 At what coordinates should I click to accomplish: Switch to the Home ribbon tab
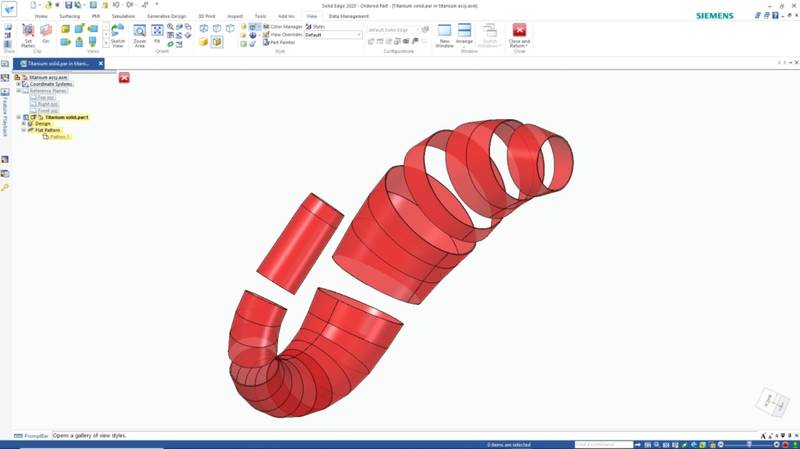point(41,16)
